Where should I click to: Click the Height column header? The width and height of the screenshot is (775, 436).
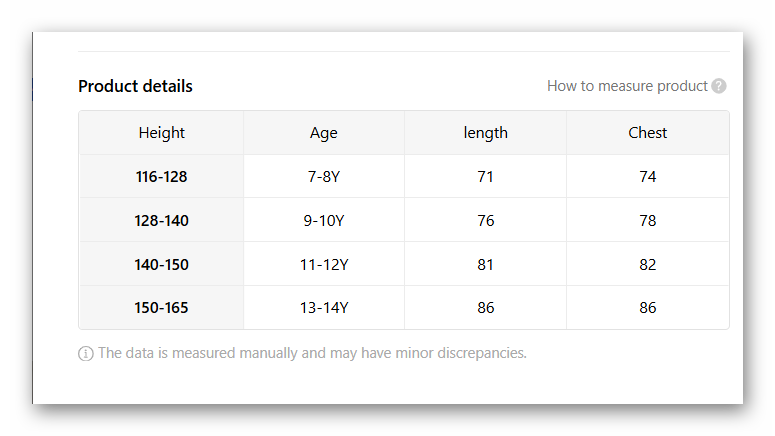pyautogui.click(x=162, y=133)
